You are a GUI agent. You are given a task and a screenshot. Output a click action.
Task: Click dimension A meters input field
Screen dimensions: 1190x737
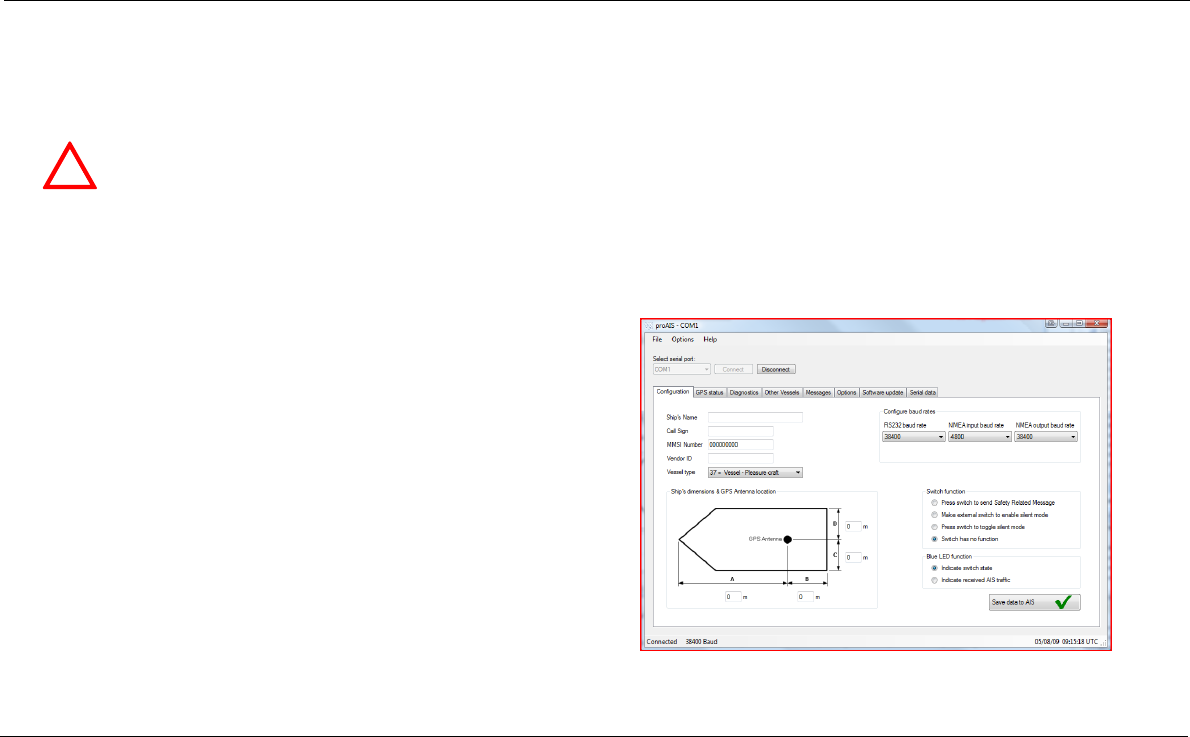[732, 597]
